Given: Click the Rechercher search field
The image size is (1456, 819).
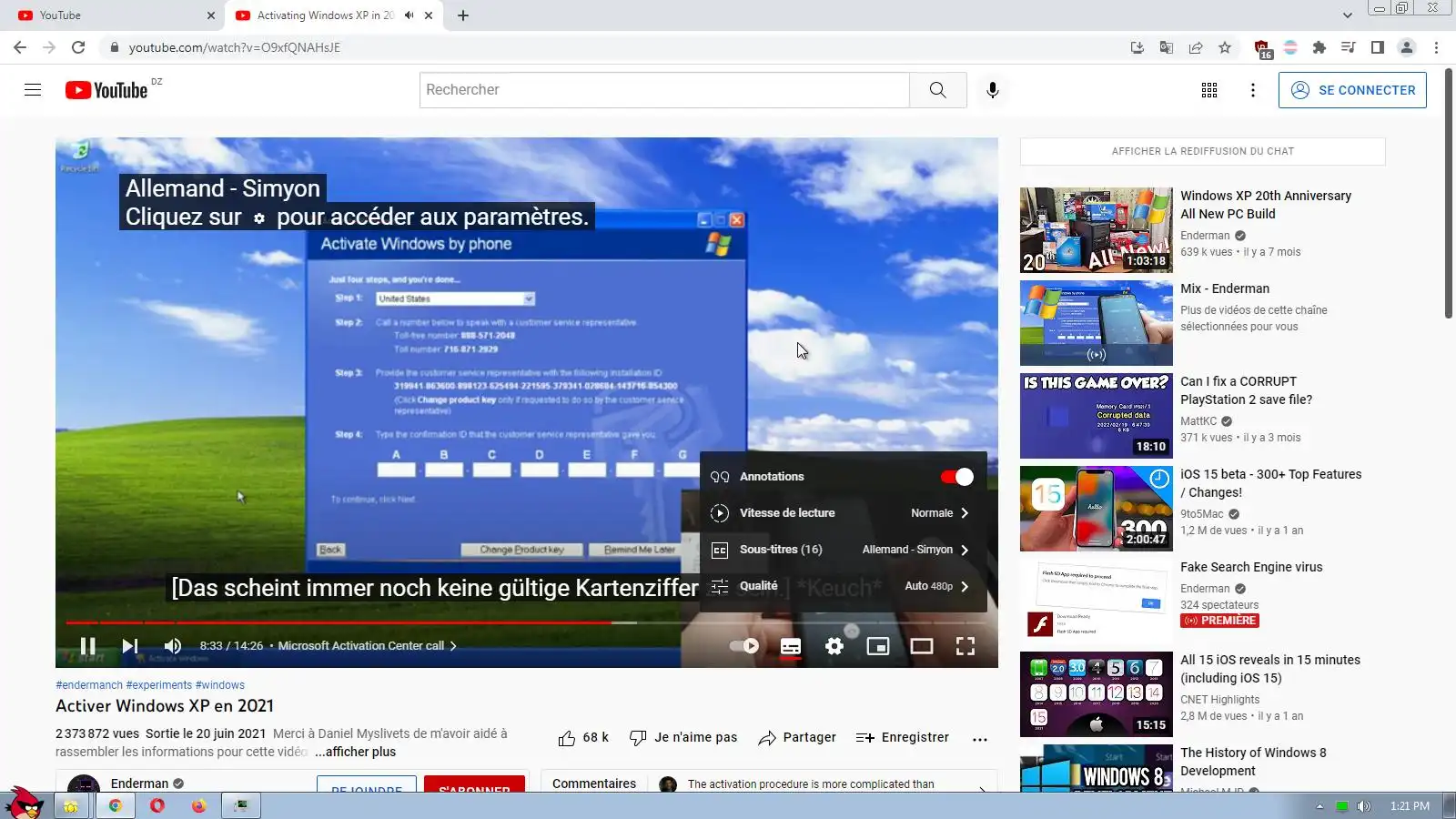Looking at the screenshot, I should [665, 90].
